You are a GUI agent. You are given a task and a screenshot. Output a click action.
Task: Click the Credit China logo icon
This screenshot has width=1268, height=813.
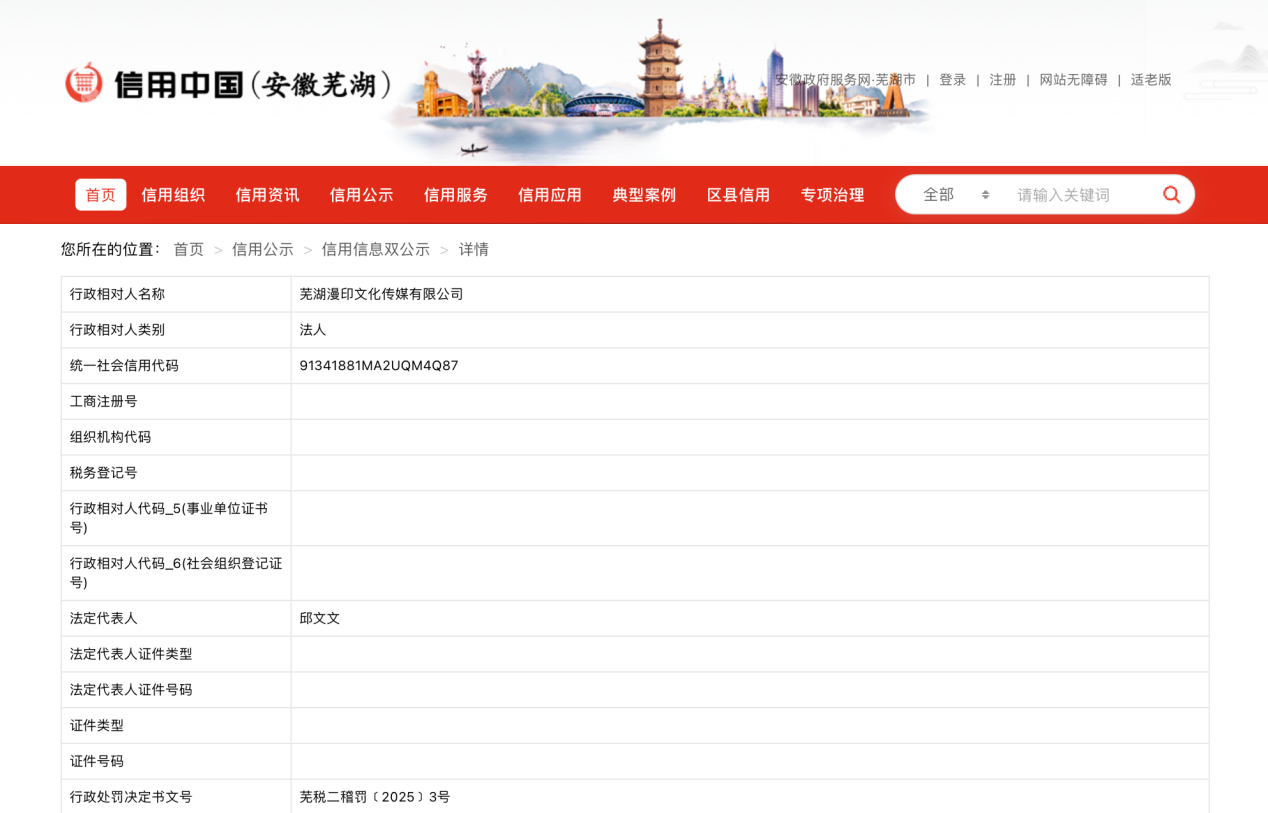(84, 83)
